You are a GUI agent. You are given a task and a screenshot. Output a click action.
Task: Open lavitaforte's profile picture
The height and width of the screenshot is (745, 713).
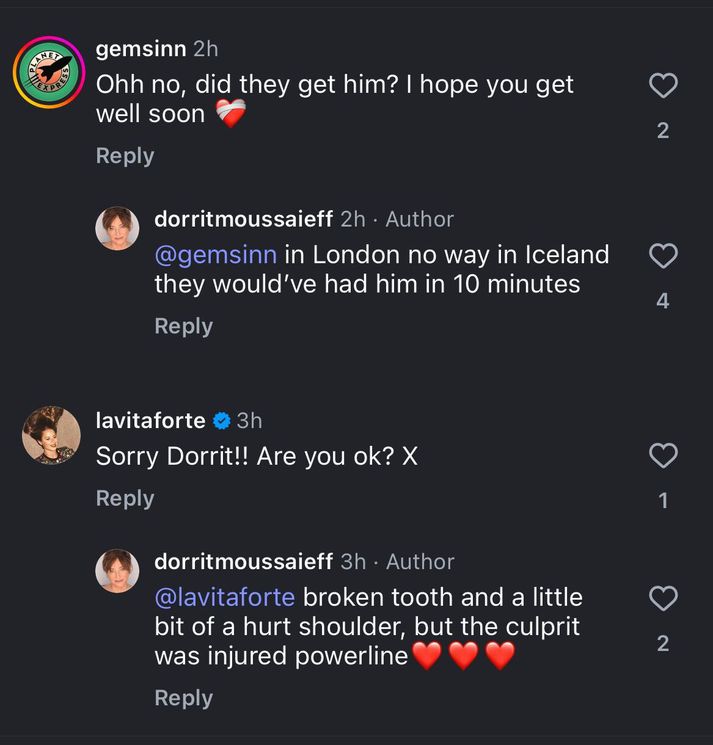pos(51,435)
